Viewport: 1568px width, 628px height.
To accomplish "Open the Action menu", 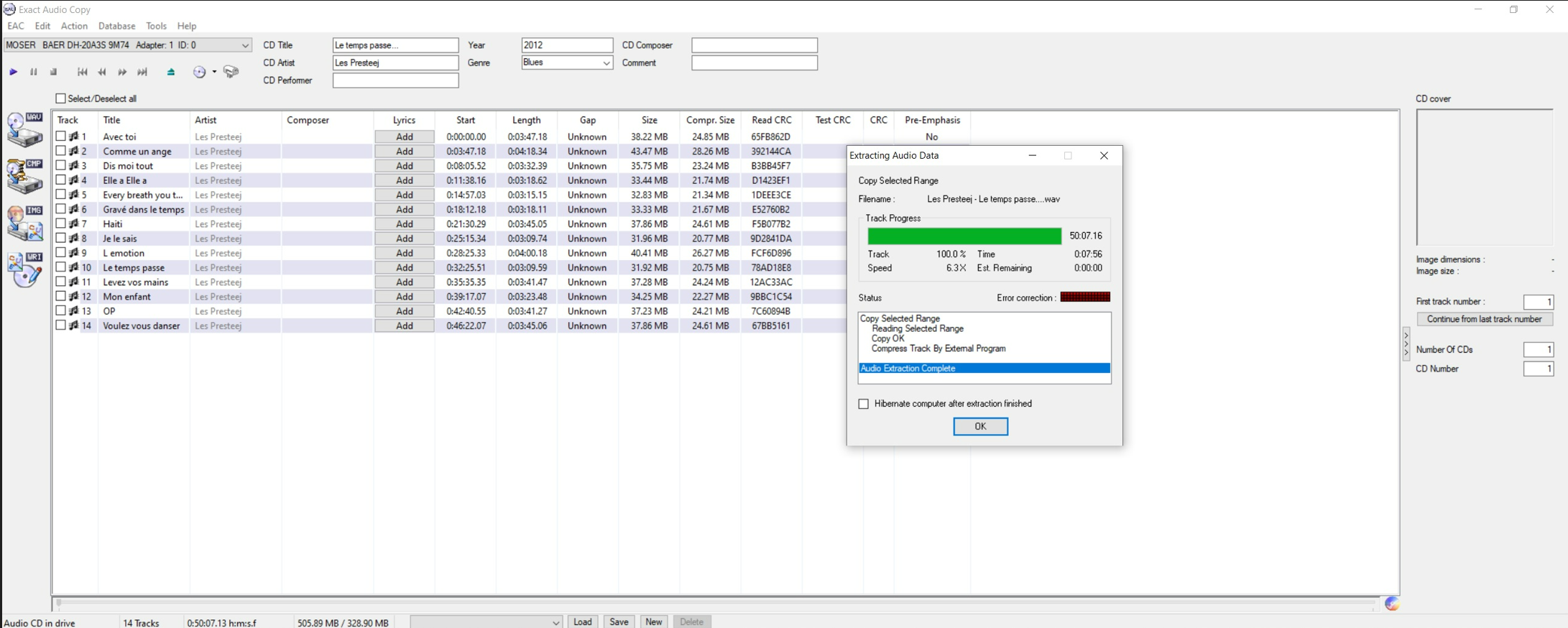I will [x=74, y=26].
